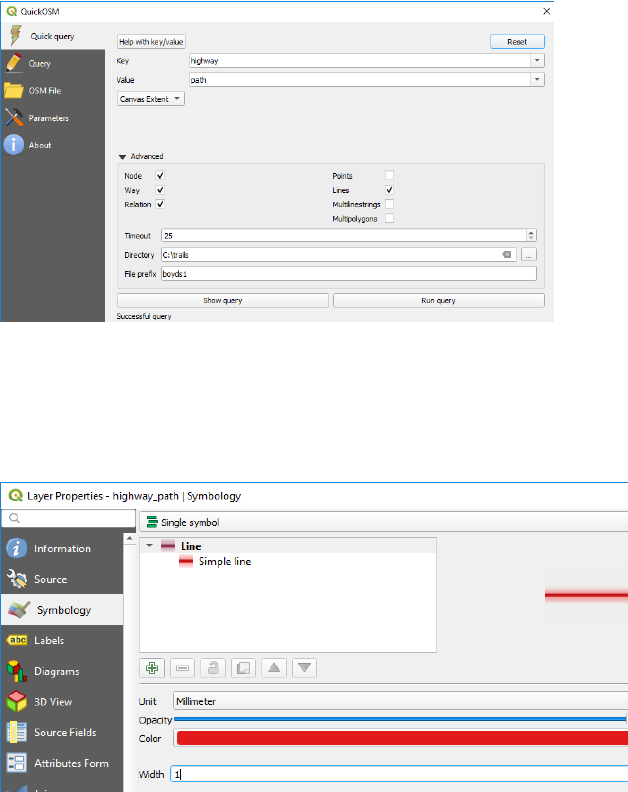Click the Source Fields icon
The width and height of the screenshot is (628, 792).
coord(16,732)
